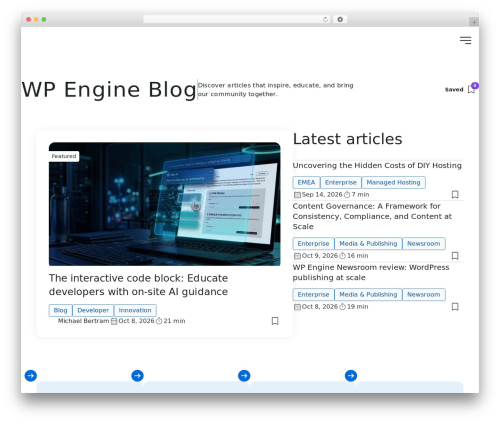
Task: Click the browser extension icon beside address bar
Action: 340,20
